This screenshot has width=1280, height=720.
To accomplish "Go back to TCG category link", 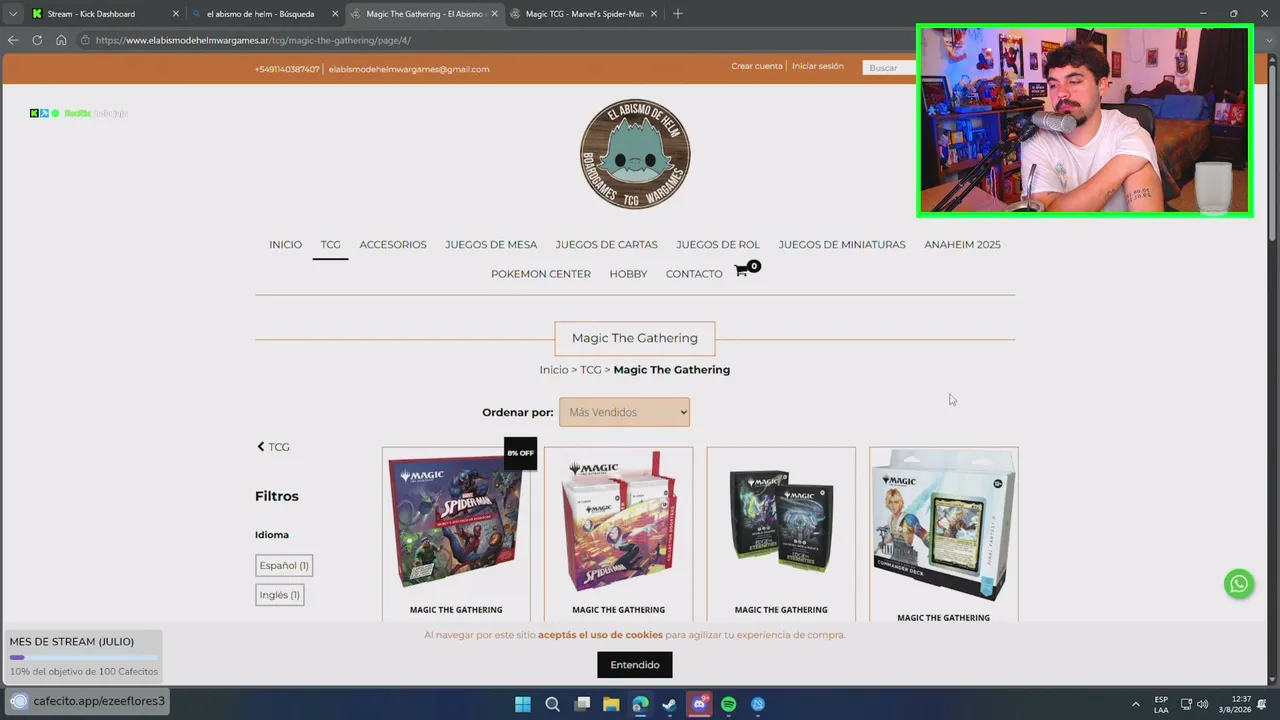I will click(273, 447).
